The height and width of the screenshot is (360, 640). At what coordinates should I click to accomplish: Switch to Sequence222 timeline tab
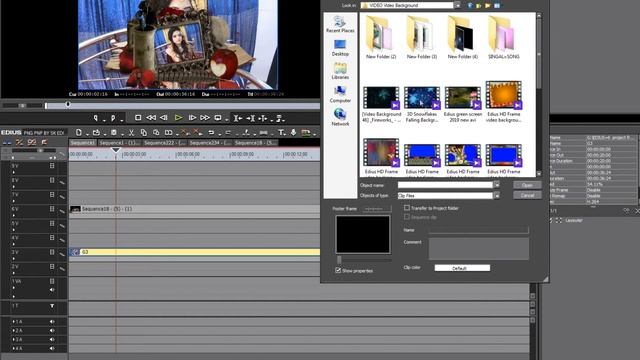pyautogui.click(x=165, y=143)
